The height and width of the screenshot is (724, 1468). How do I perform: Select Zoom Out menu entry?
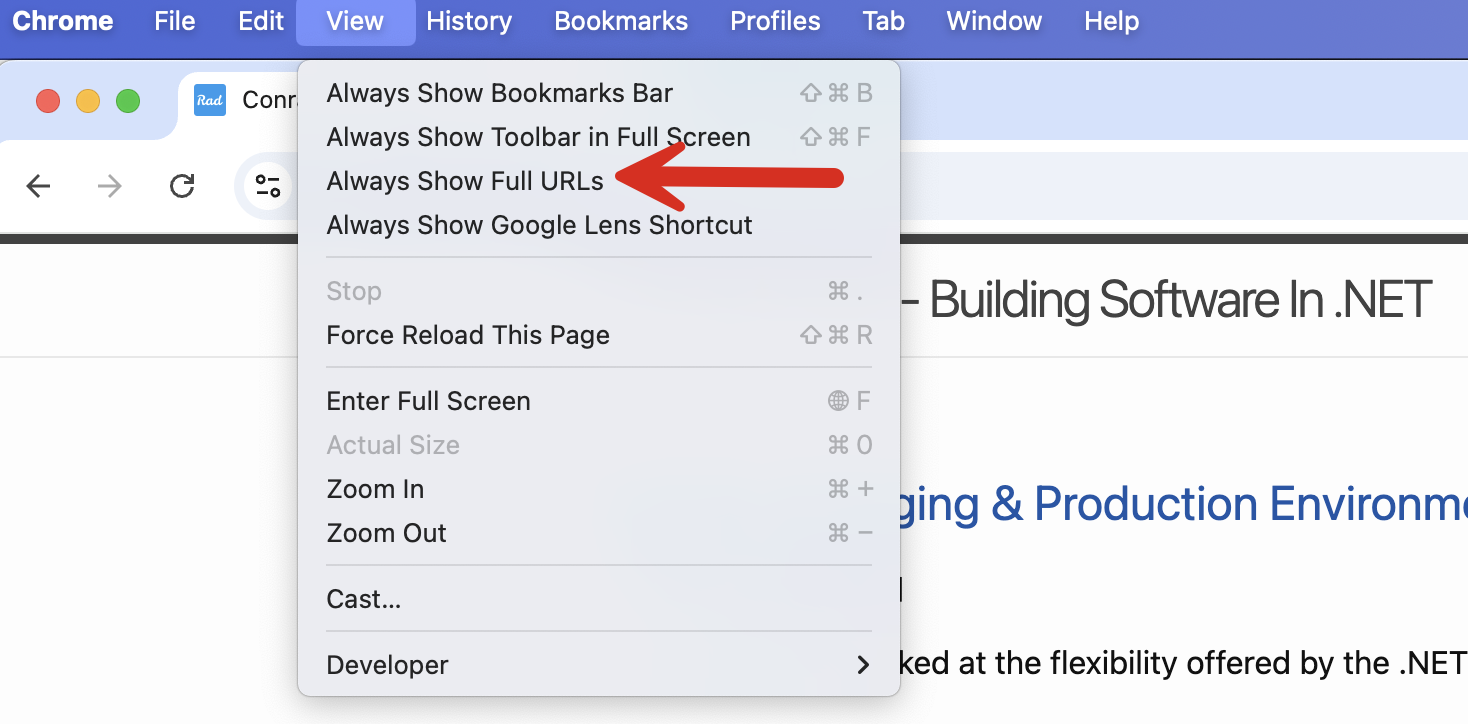tap(386, 533)
